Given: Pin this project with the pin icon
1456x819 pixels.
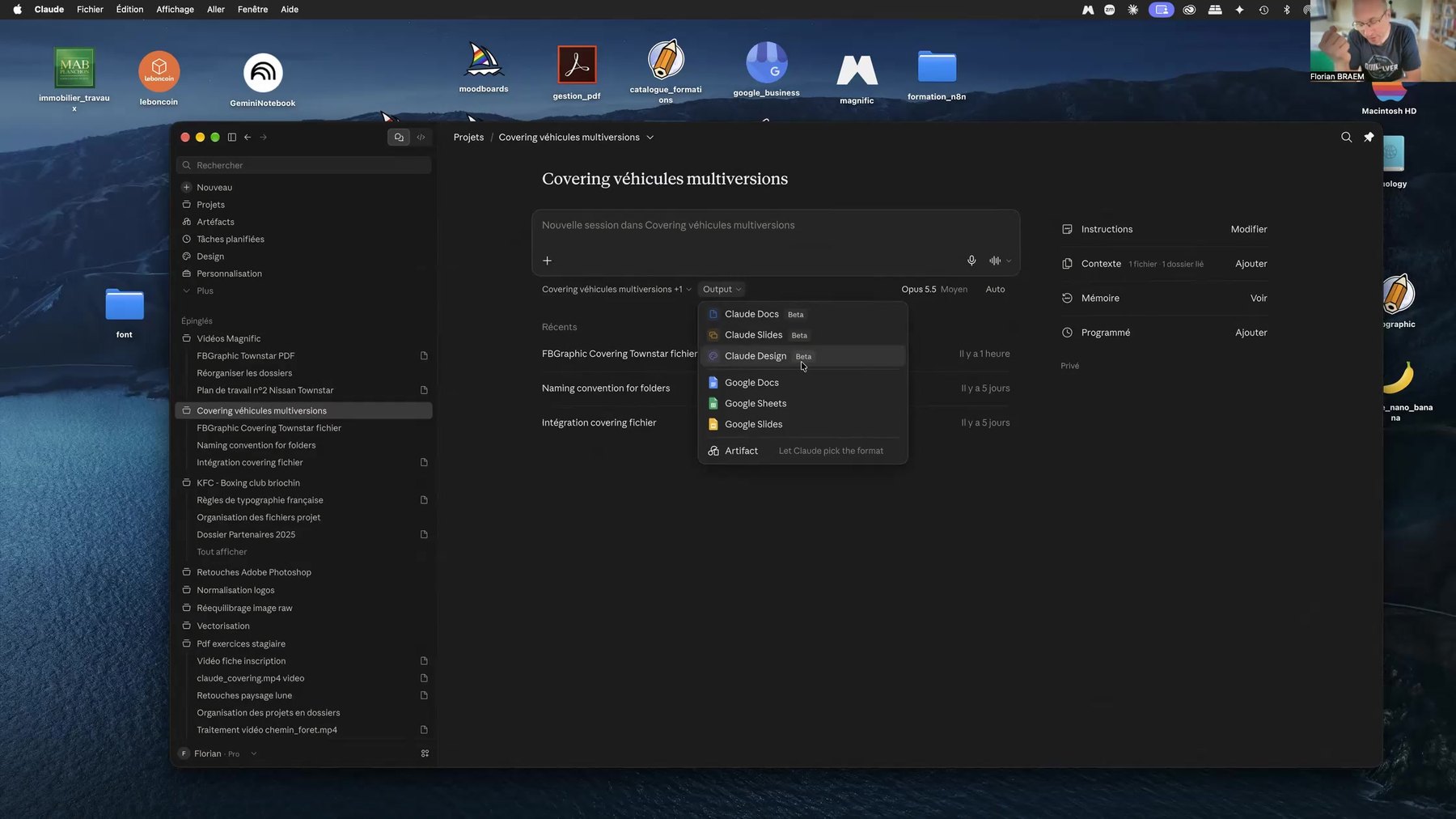Looking at the screenshot, I should pos(1369,138).
